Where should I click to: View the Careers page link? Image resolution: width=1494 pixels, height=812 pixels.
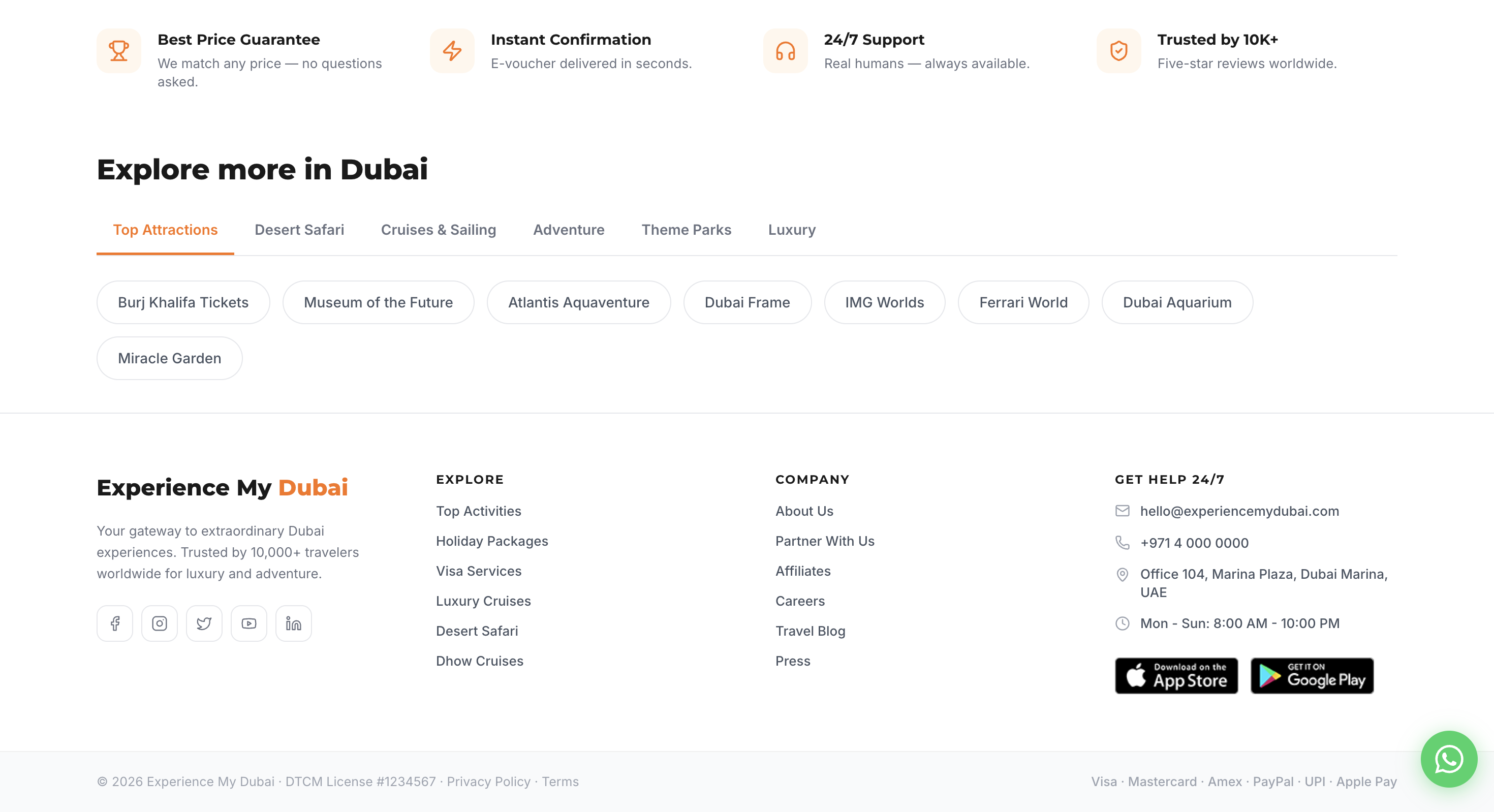click(x=800, y=601)
